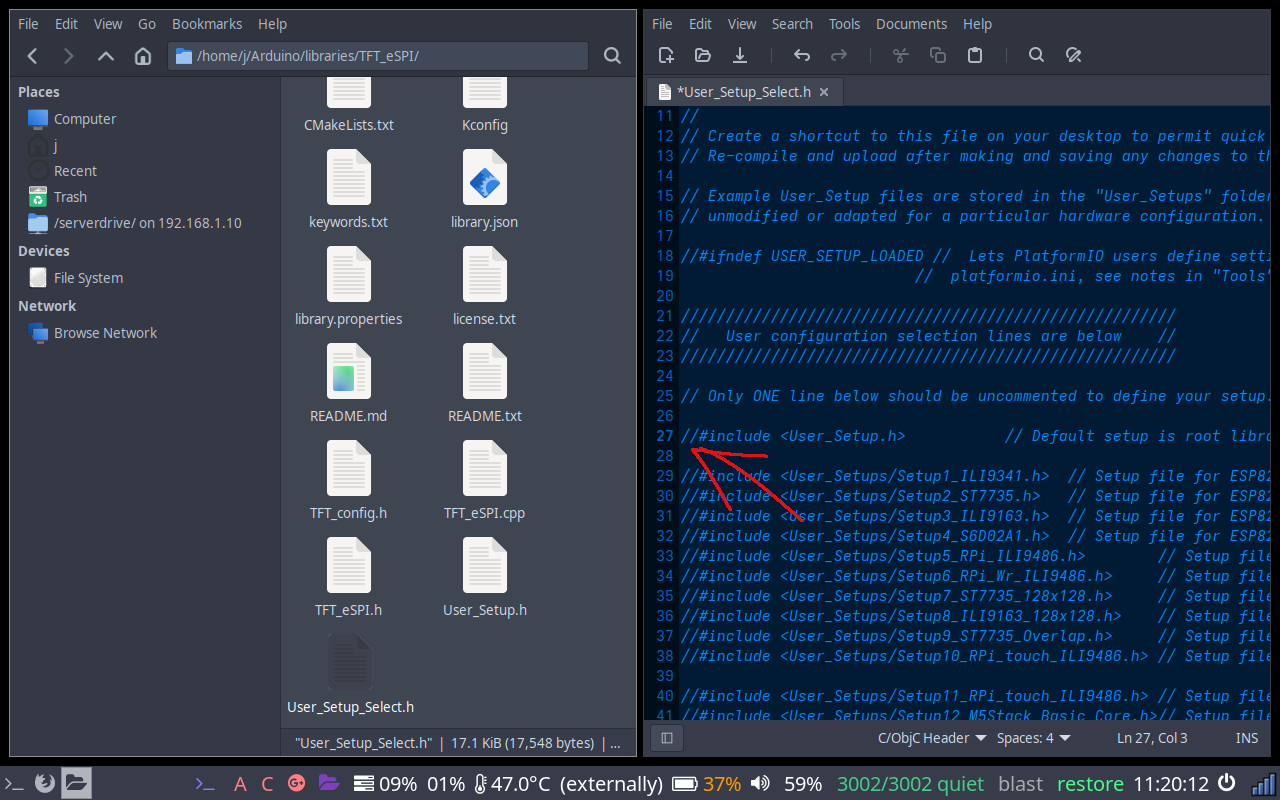Image resolution: width=1280 pixels, height=800 pixels.
Task: Open /serverdrive/ on 192.168.1.10 location
Action: [x=147, y=223]
